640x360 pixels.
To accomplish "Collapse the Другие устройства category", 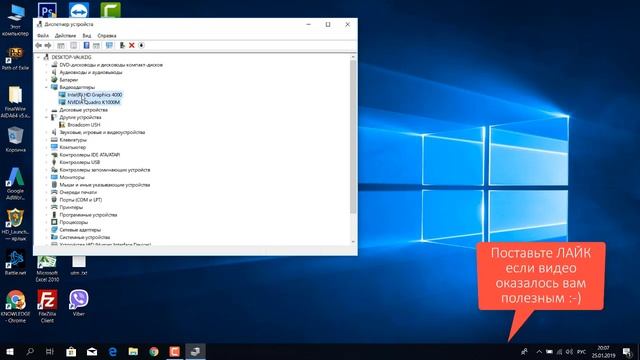I will click(47, 117).
